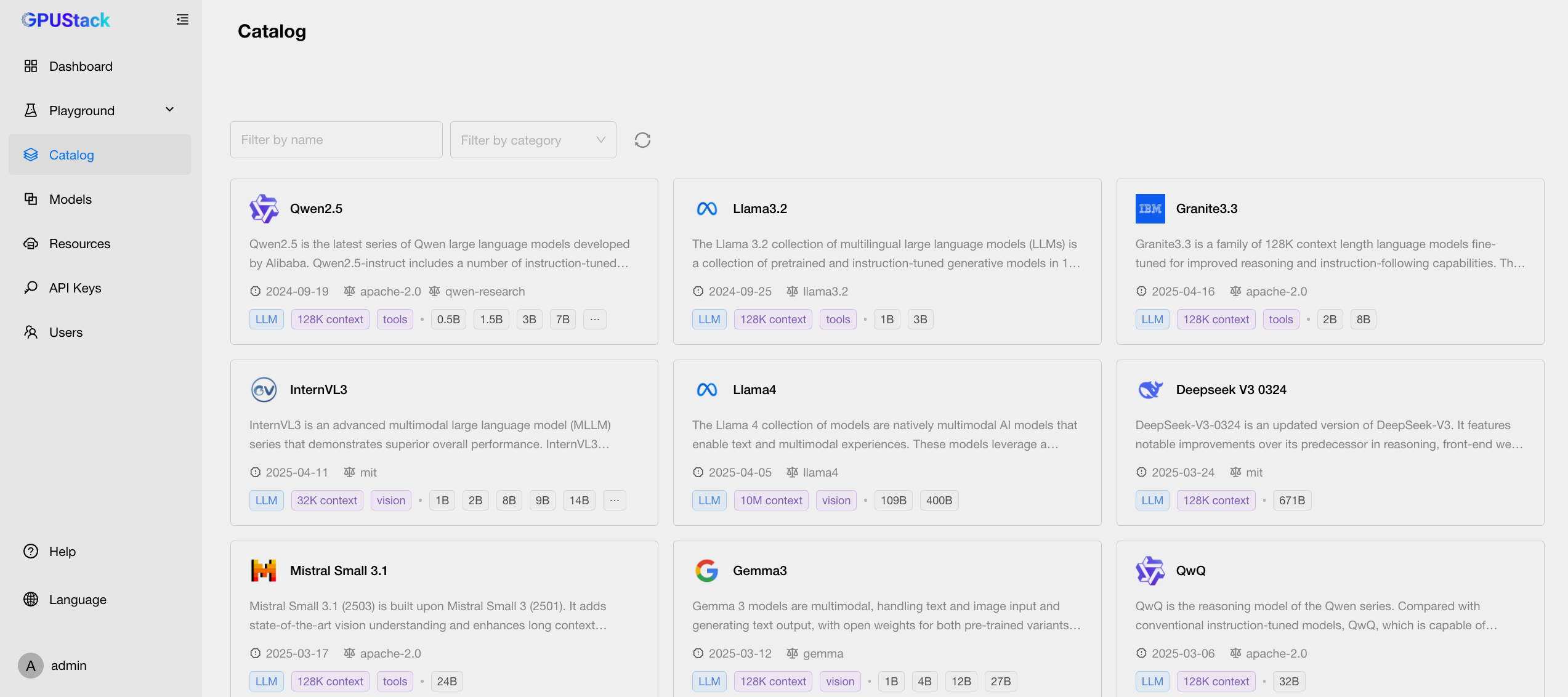Open the API Keys page
Viewport: 1568px width, 697px height.
[x=100, y=288]
